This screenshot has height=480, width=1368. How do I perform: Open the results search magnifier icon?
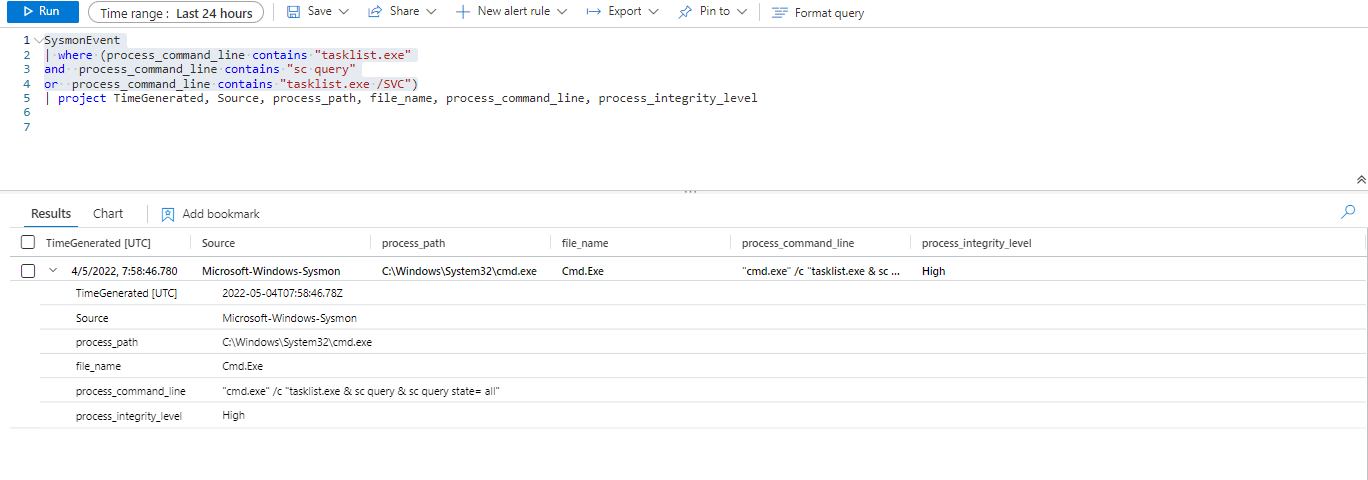point(1348,212)
